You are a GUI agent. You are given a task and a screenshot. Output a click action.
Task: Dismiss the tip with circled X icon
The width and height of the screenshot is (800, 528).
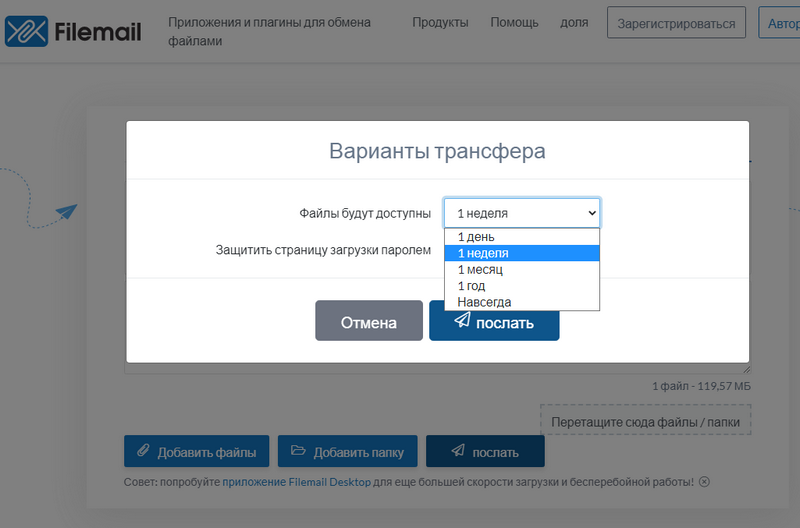[x=704, y=482]
